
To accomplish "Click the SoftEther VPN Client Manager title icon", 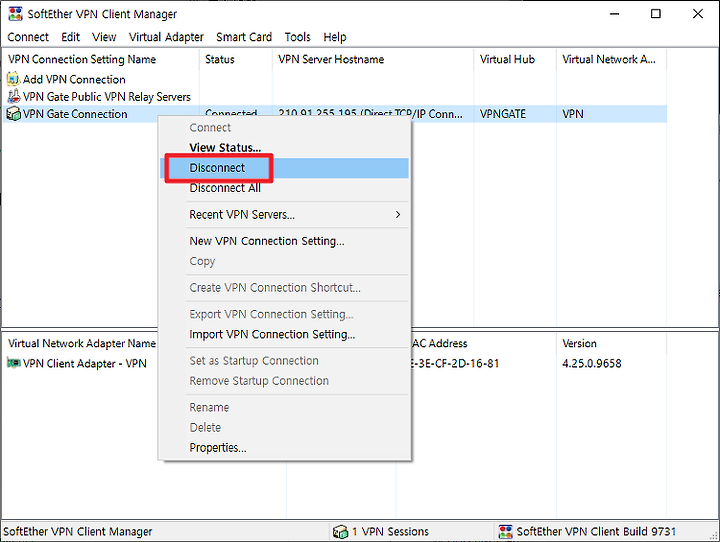I will 15,14.
